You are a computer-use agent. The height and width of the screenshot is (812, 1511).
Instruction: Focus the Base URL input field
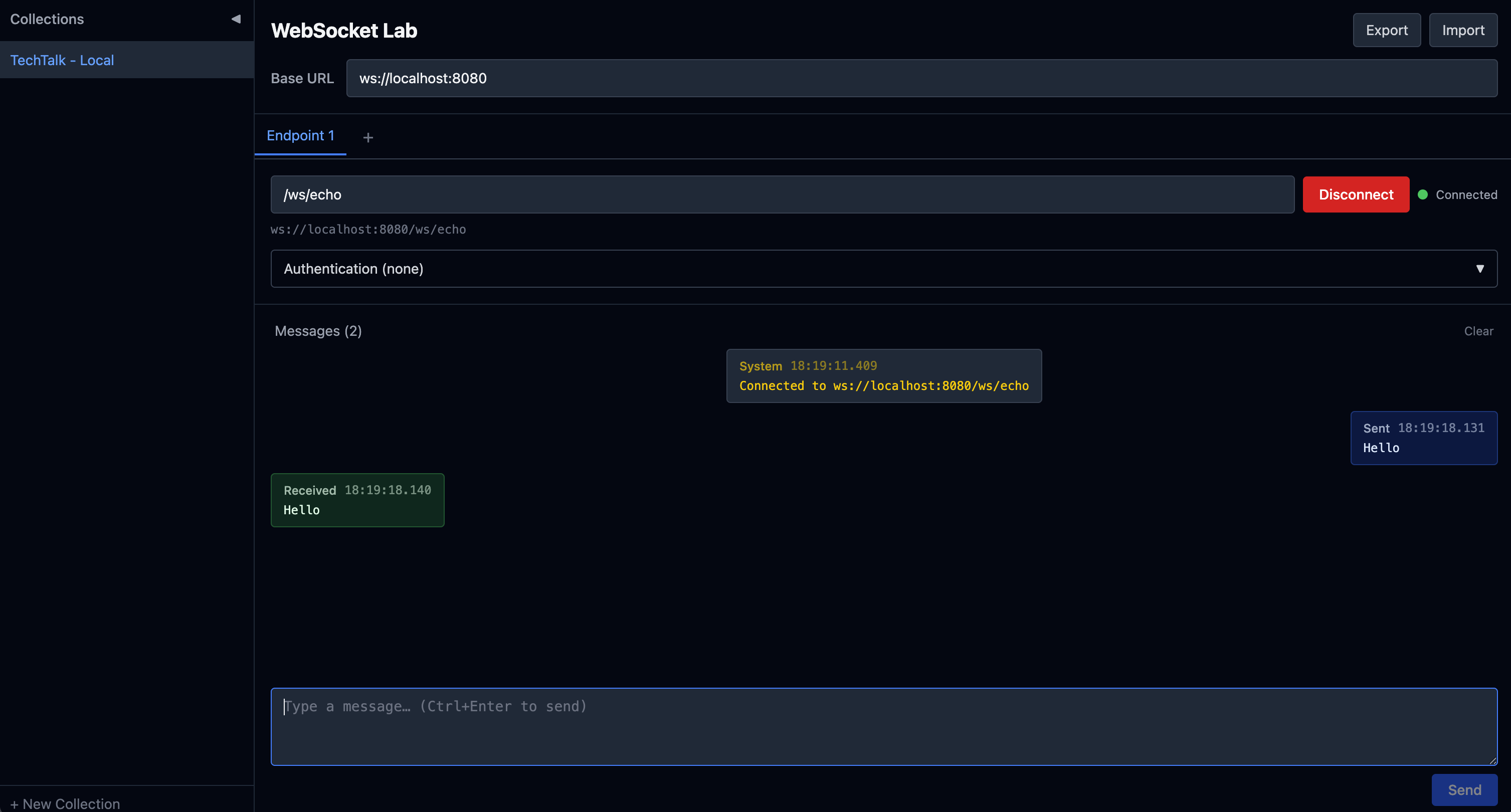coord(921,78)
